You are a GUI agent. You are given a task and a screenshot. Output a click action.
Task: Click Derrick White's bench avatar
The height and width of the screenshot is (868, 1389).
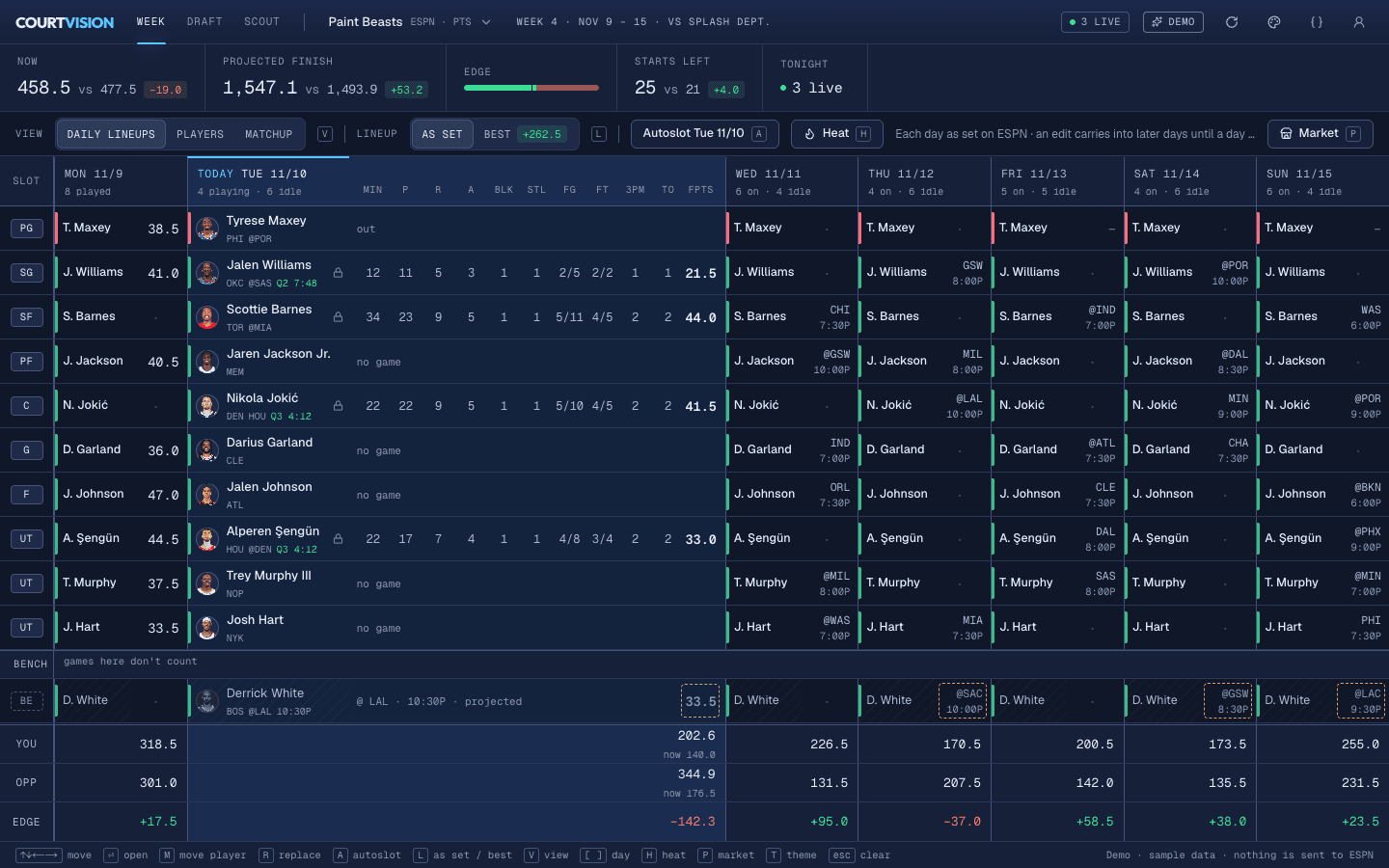[x=207, y=701]
